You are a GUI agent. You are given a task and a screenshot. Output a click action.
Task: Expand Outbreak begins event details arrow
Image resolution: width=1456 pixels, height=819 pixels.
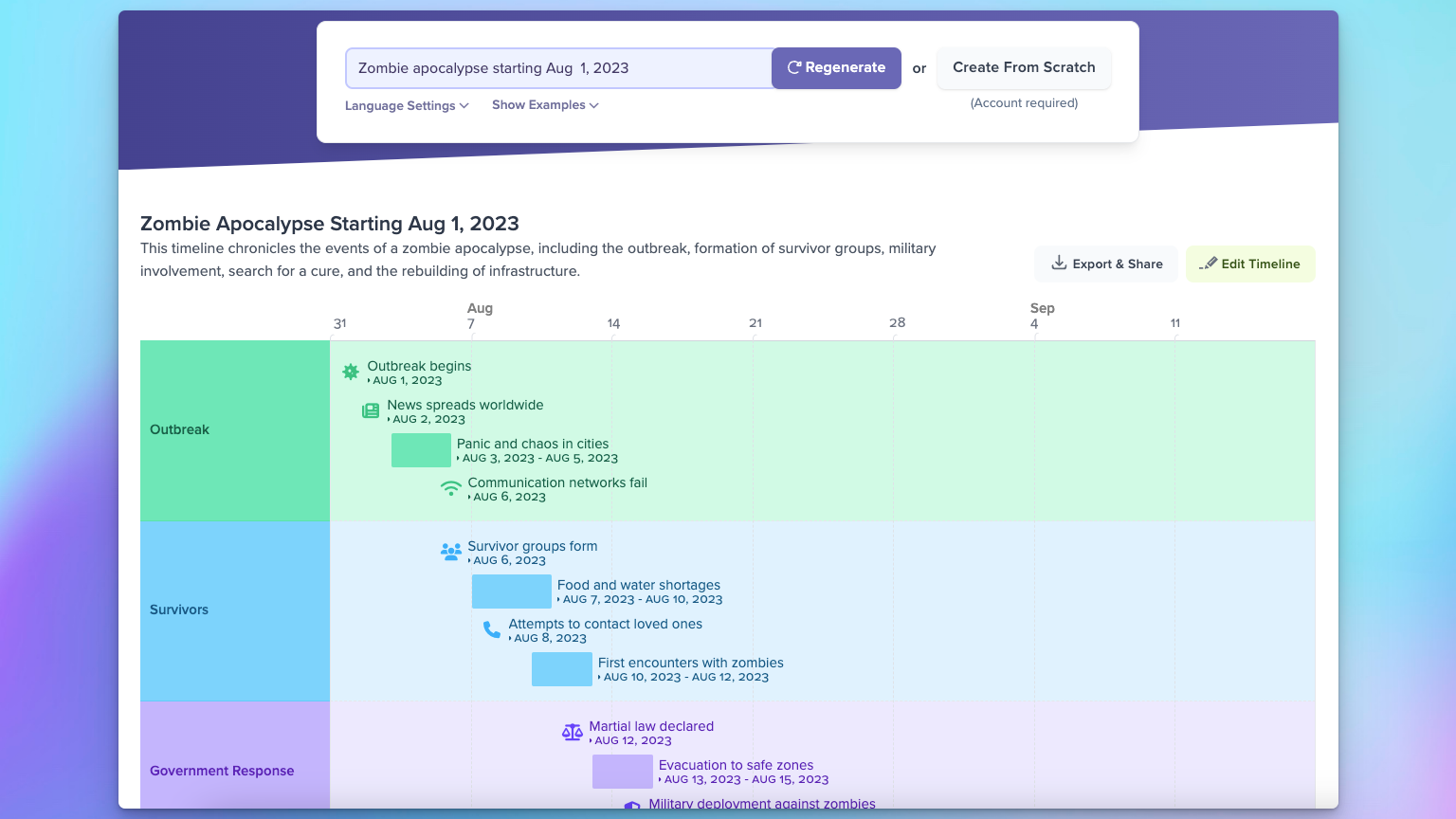369,381
